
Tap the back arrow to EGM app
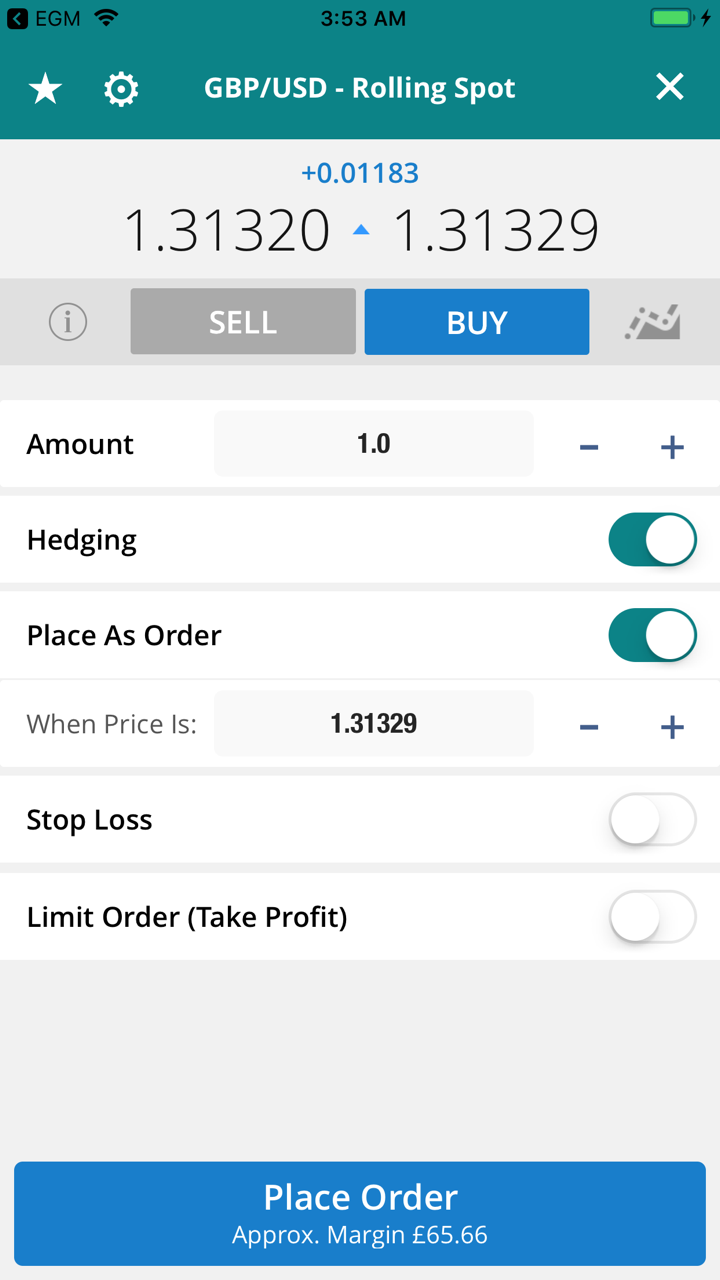[x=17, y=18]
